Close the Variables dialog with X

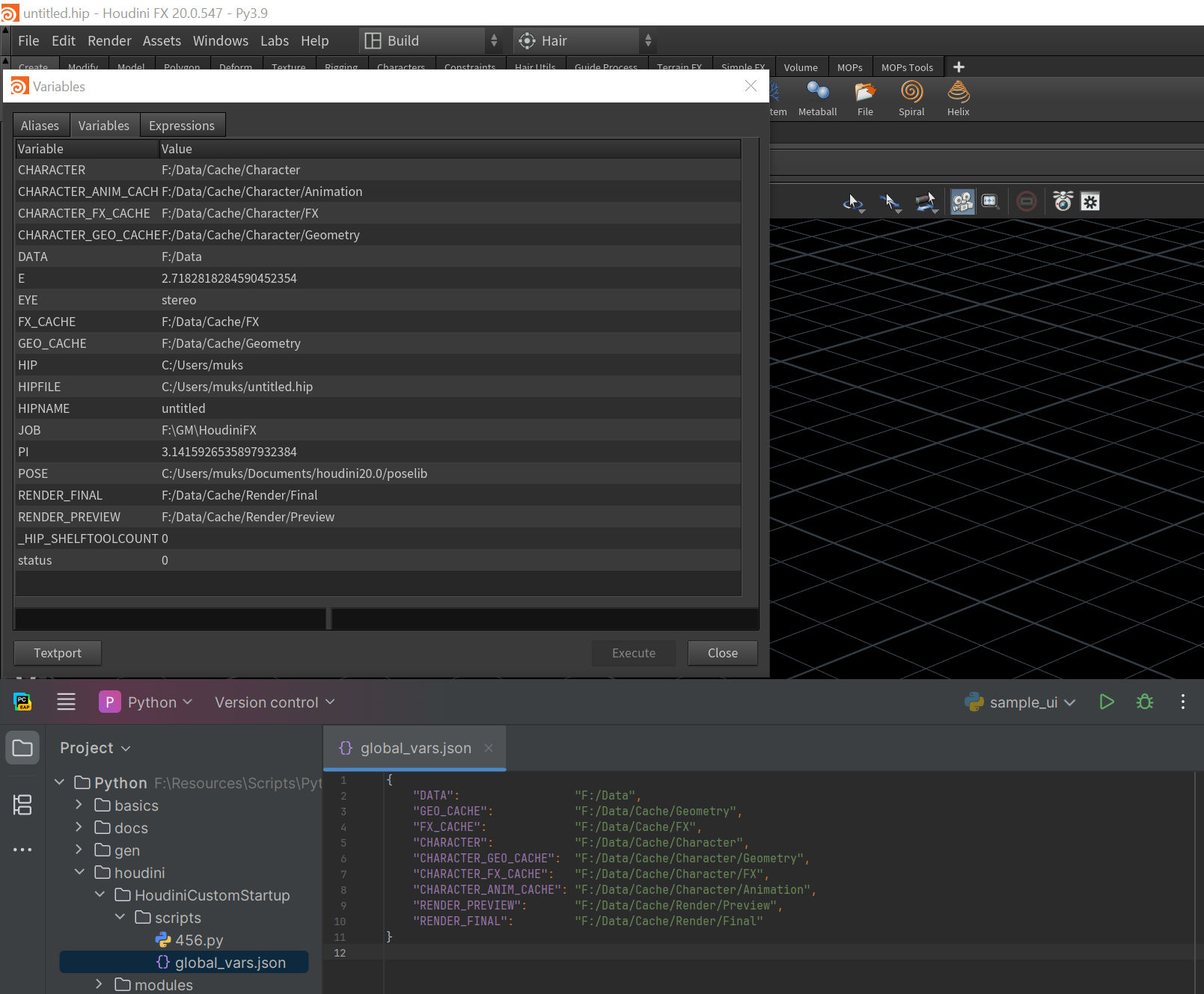(x=751, y=86)
